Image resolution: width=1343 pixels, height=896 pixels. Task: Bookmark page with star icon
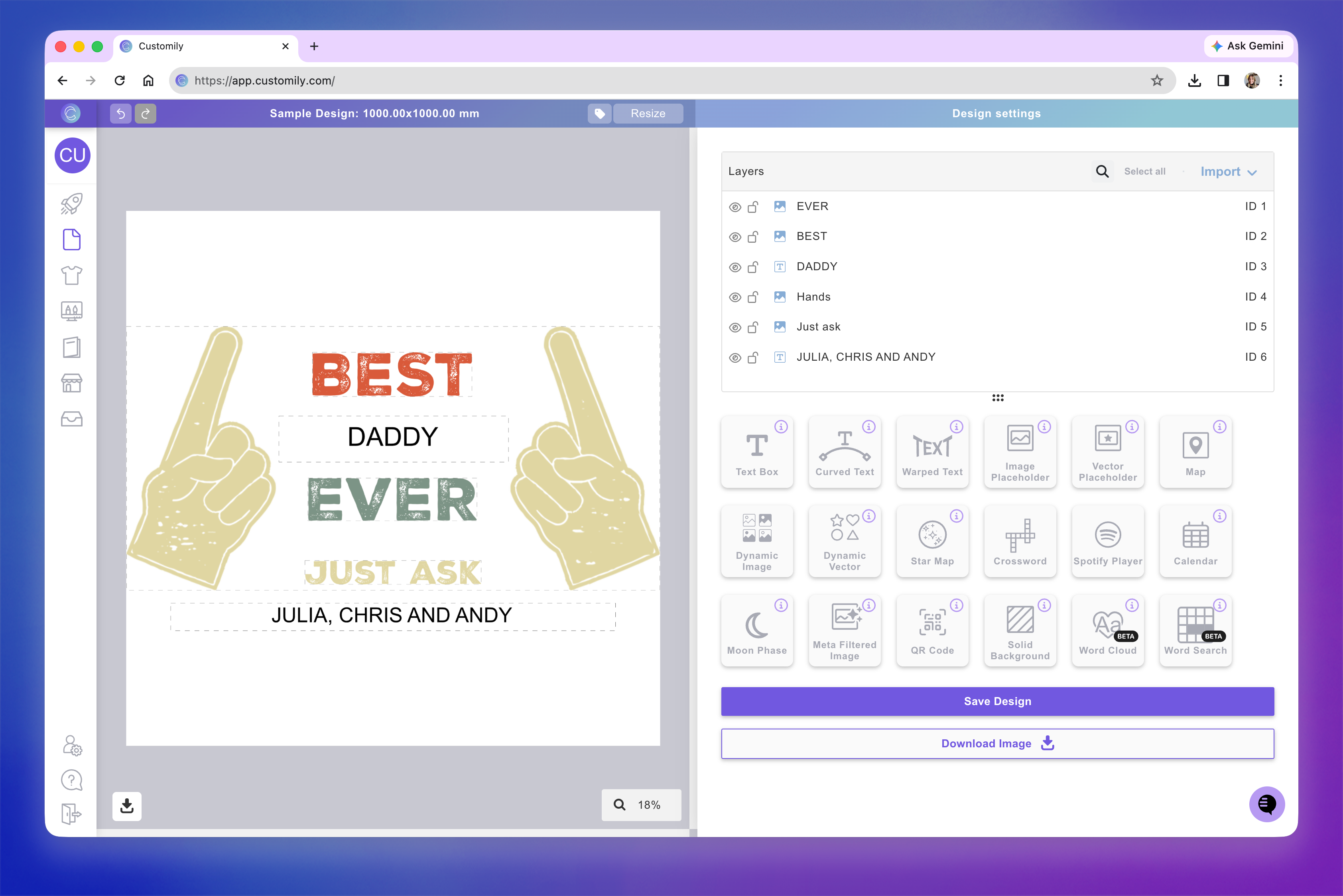coord(1157,81)
